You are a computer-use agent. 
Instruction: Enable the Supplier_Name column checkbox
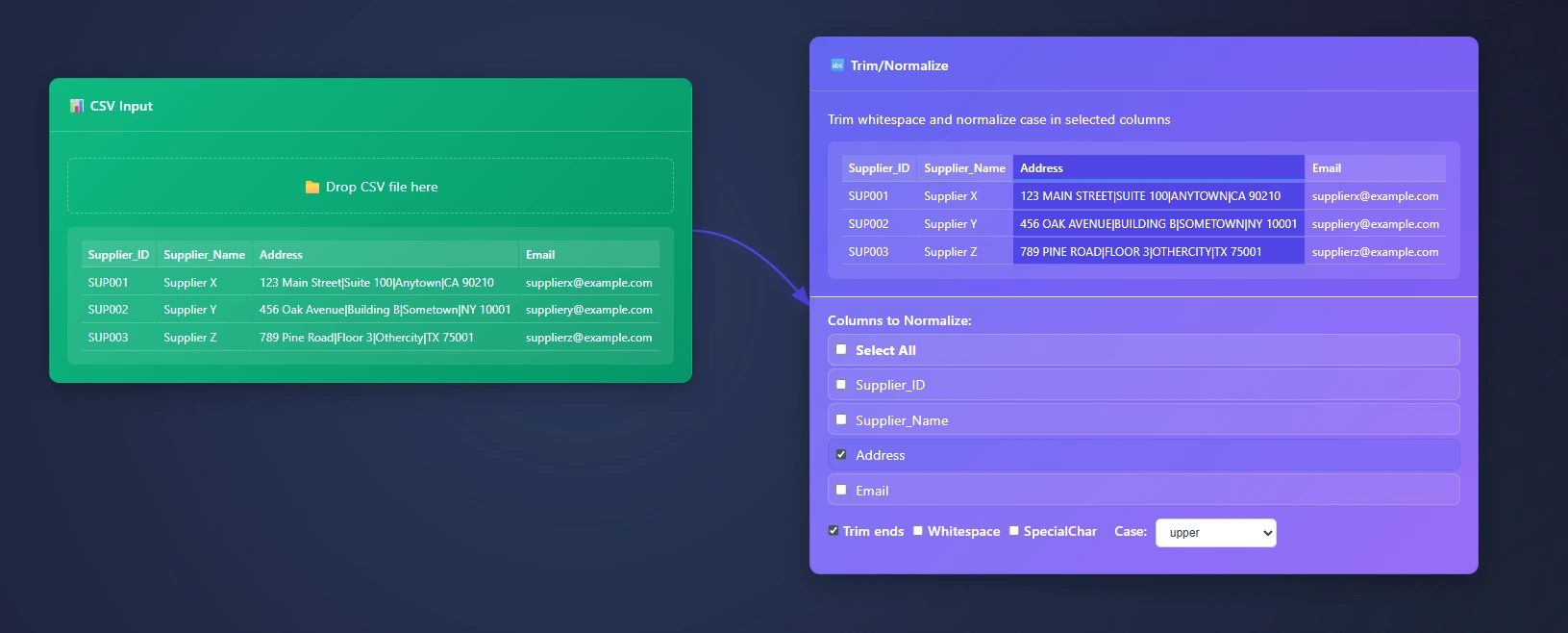click(841, 420)
